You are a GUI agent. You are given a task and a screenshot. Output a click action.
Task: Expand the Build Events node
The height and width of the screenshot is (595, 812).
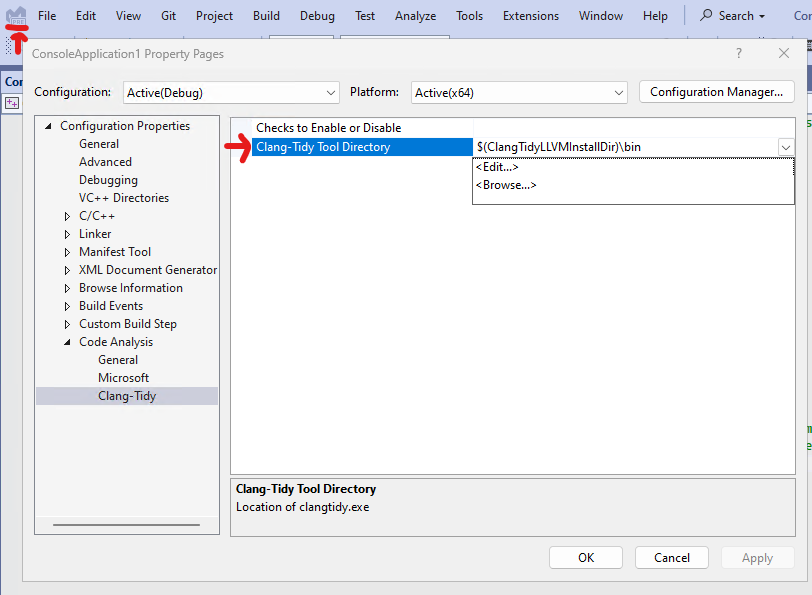tap(67, 306)
